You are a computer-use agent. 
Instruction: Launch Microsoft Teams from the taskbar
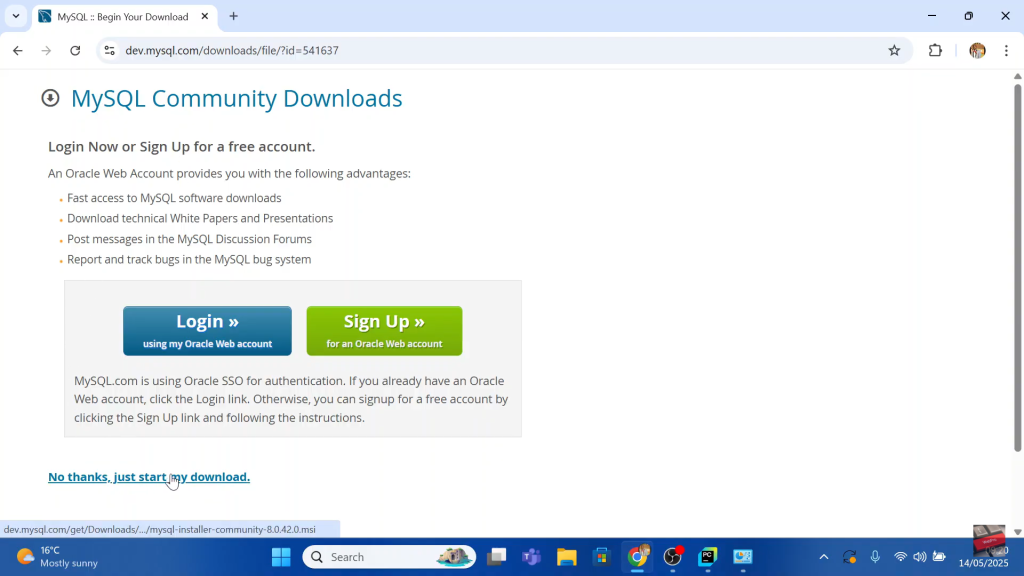pos(531,557)
